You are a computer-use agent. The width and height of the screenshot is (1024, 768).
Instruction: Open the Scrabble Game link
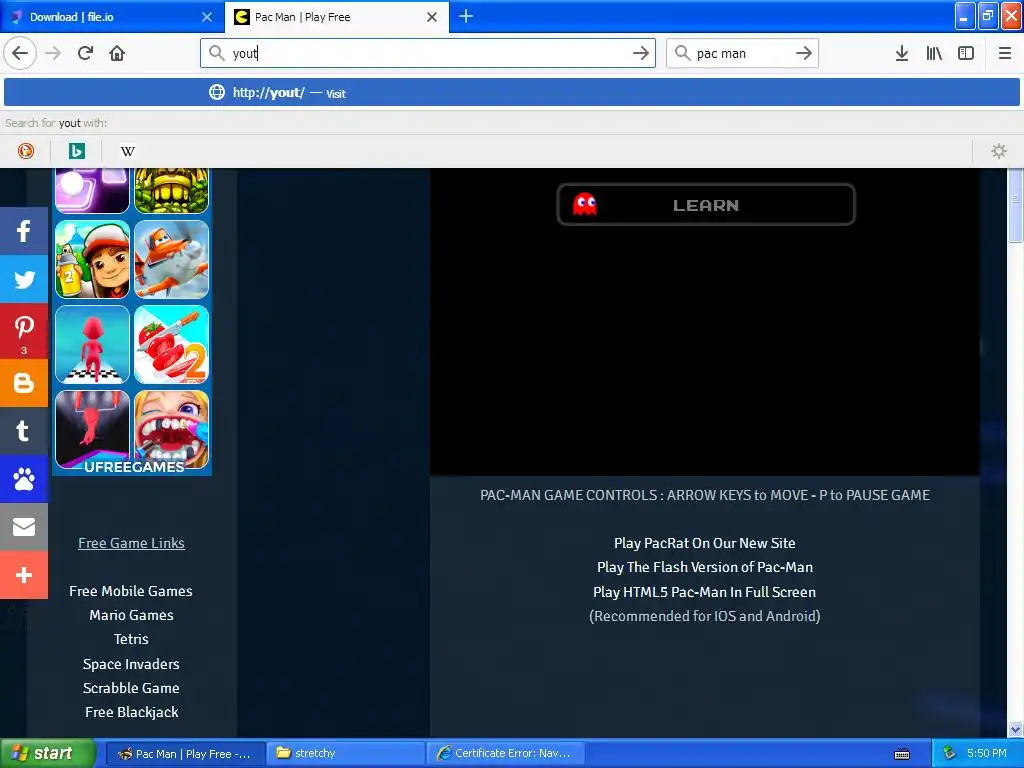(x=131, y=688)
